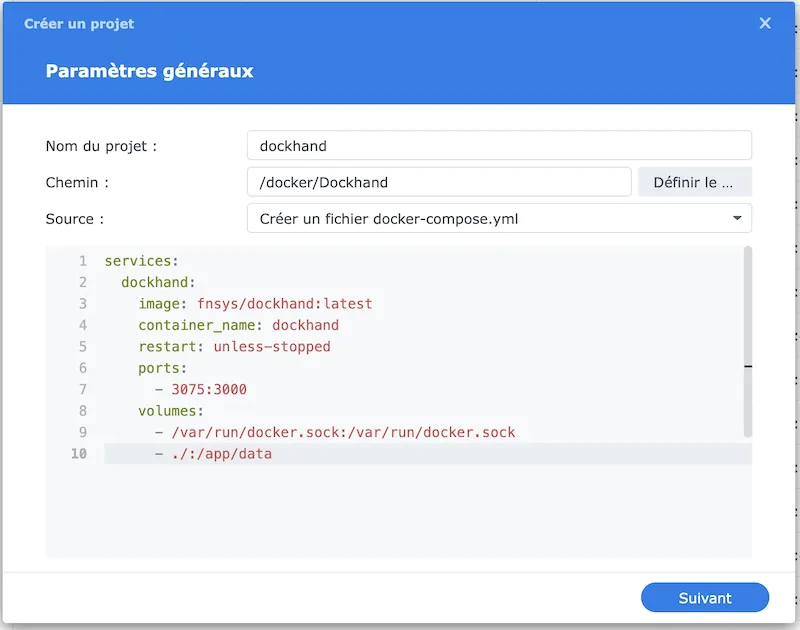The image size is (800, 630).
Task: Click line number 10 in gutter
Action: pyautogui.click(x=79, y=453)
